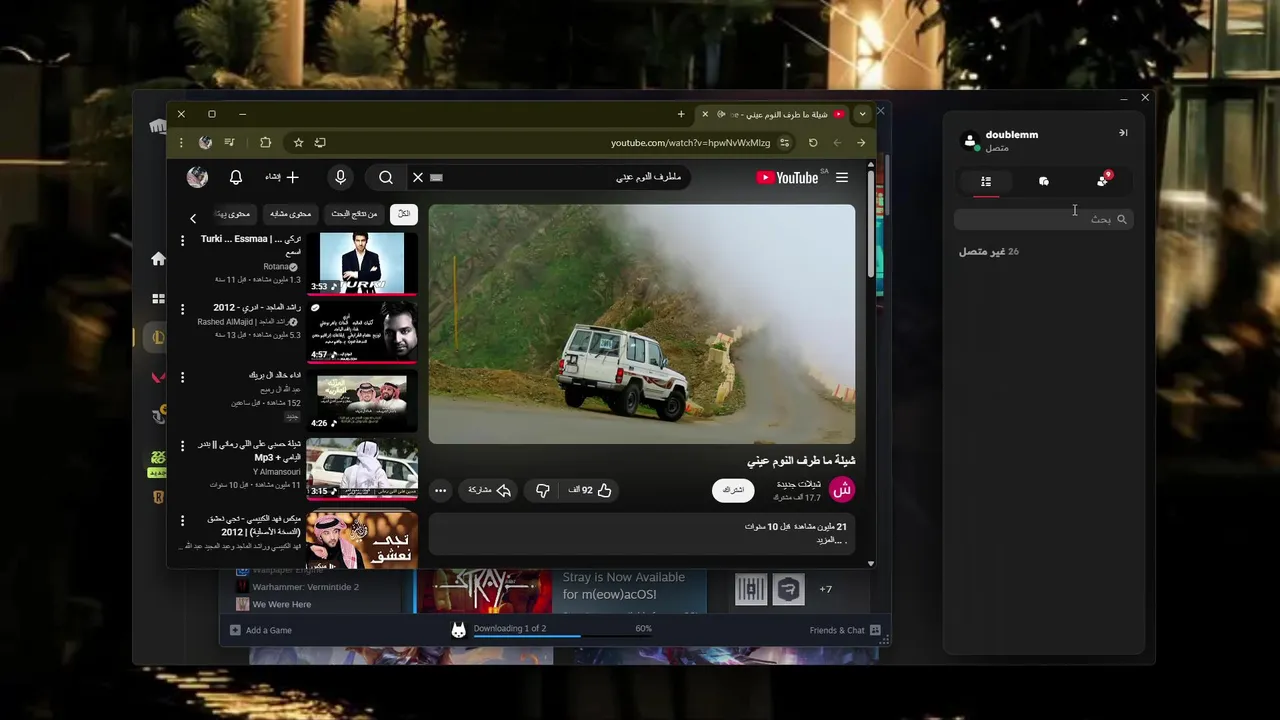This screenshot has width=1280, height=720.
Task: Open browser media control icon
Action: pyautogui.click(x=230, y=143)
